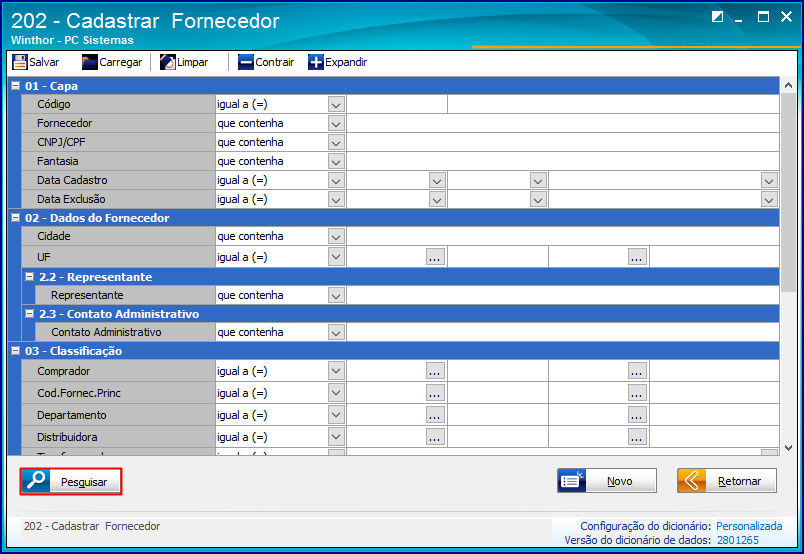Open second date picker in Data Cadastro row
Image resolution: width=804 pixels, height=554 pixels.
[538, 181]
